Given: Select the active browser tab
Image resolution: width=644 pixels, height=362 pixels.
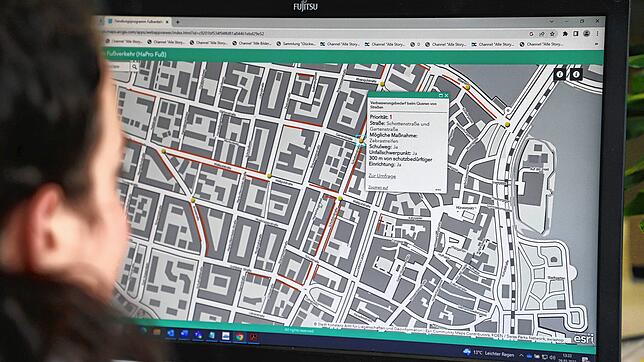Looking at the screenshot, I should [137, 21].
